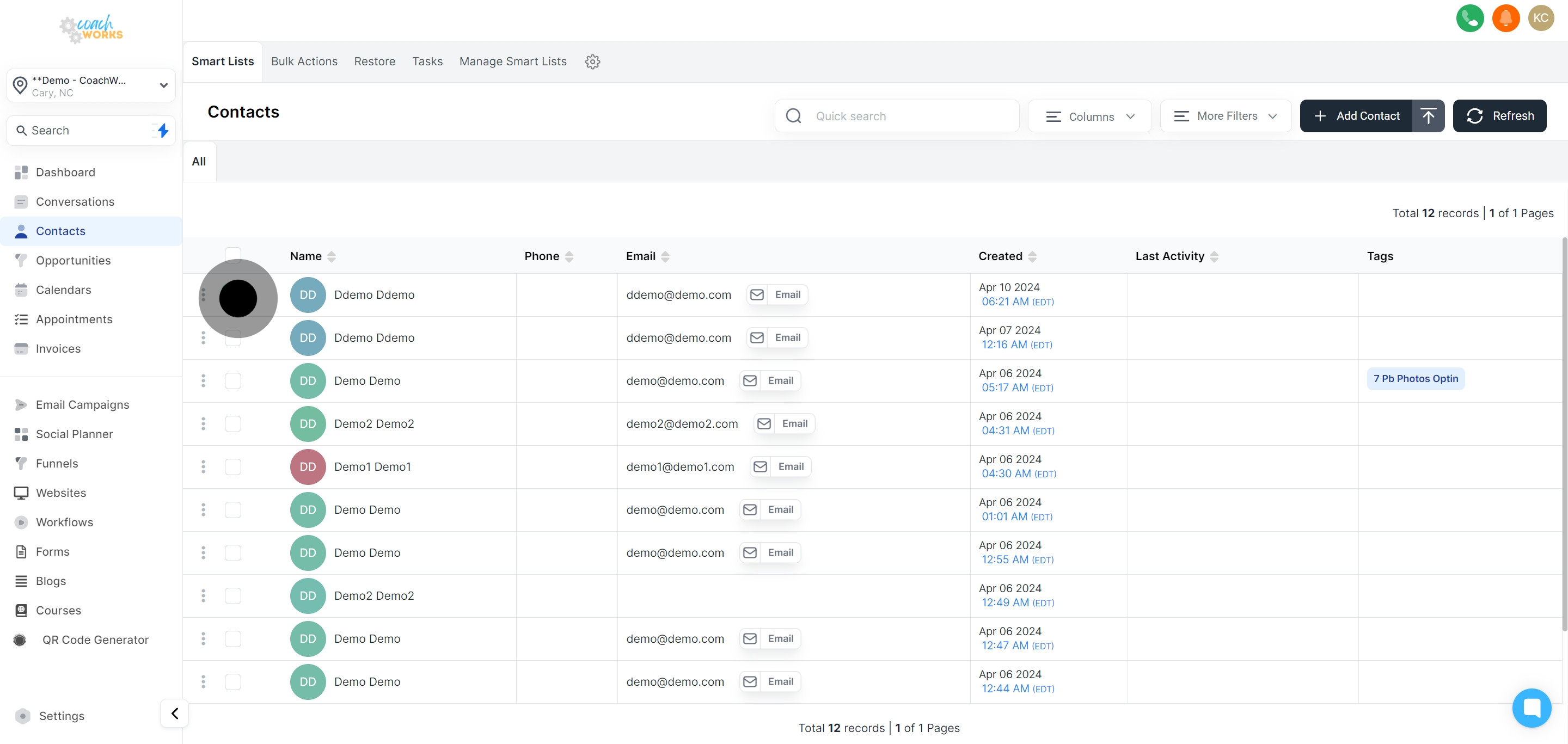This screenshot has height=744, width=1568.
Task: Expand the Columns dropdown
Action: point(1089,116)
